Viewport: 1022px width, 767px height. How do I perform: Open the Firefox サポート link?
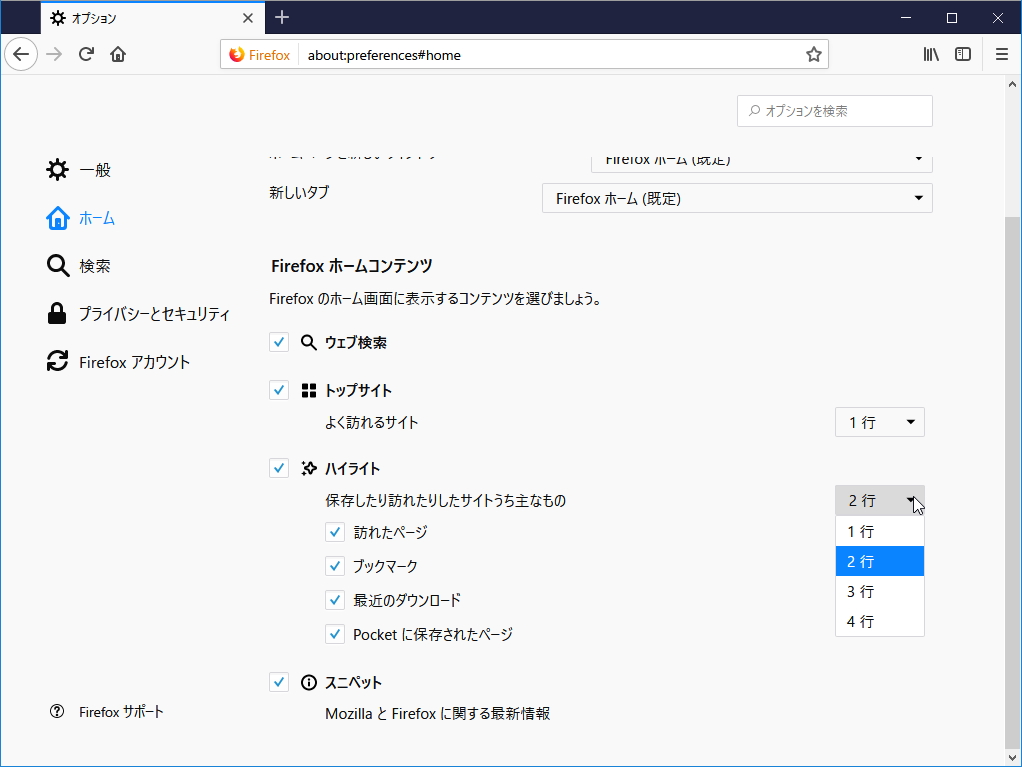[x=120, y=712]
